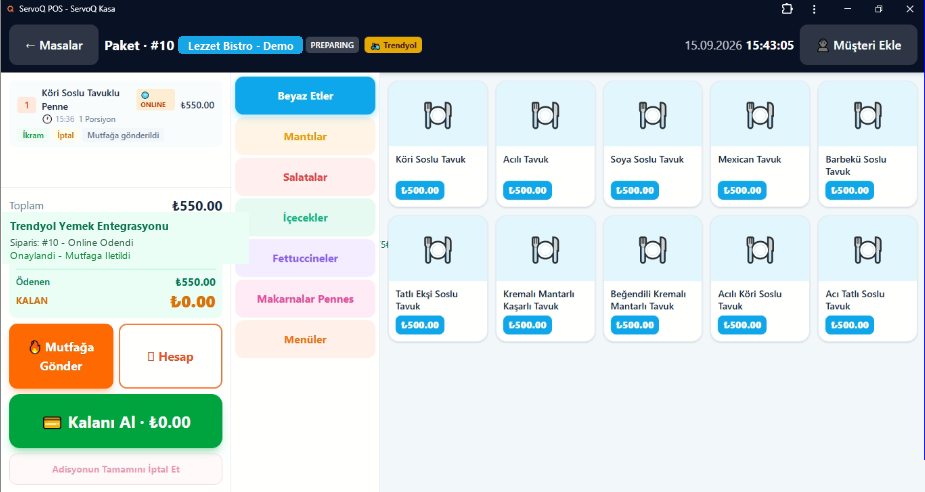Click the ₺500.00 price tag on Kremalı Mantarlı Kaşarlı Tavuk
The width and height of the screenshot is (925, 492).
[x=527, y=325]
